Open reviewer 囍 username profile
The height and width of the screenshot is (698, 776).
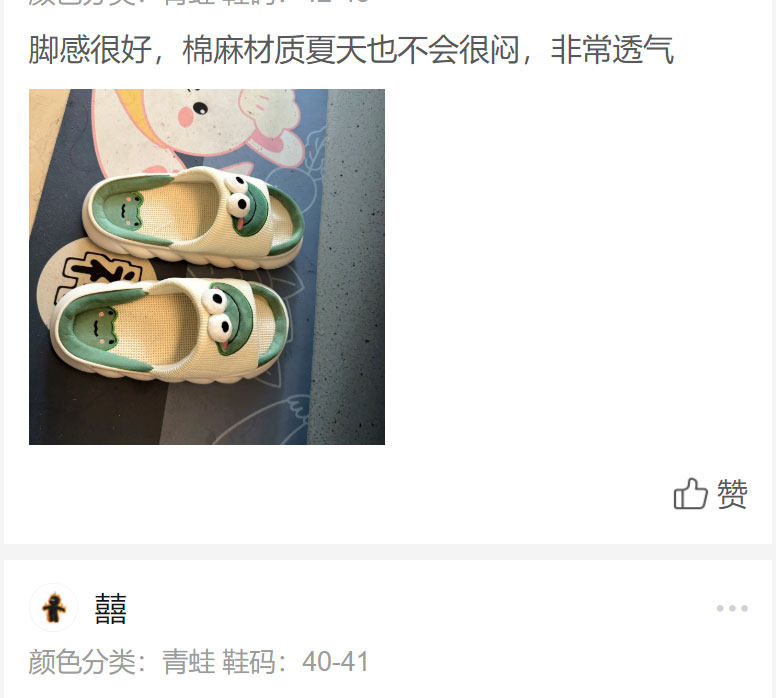[111, 608]
